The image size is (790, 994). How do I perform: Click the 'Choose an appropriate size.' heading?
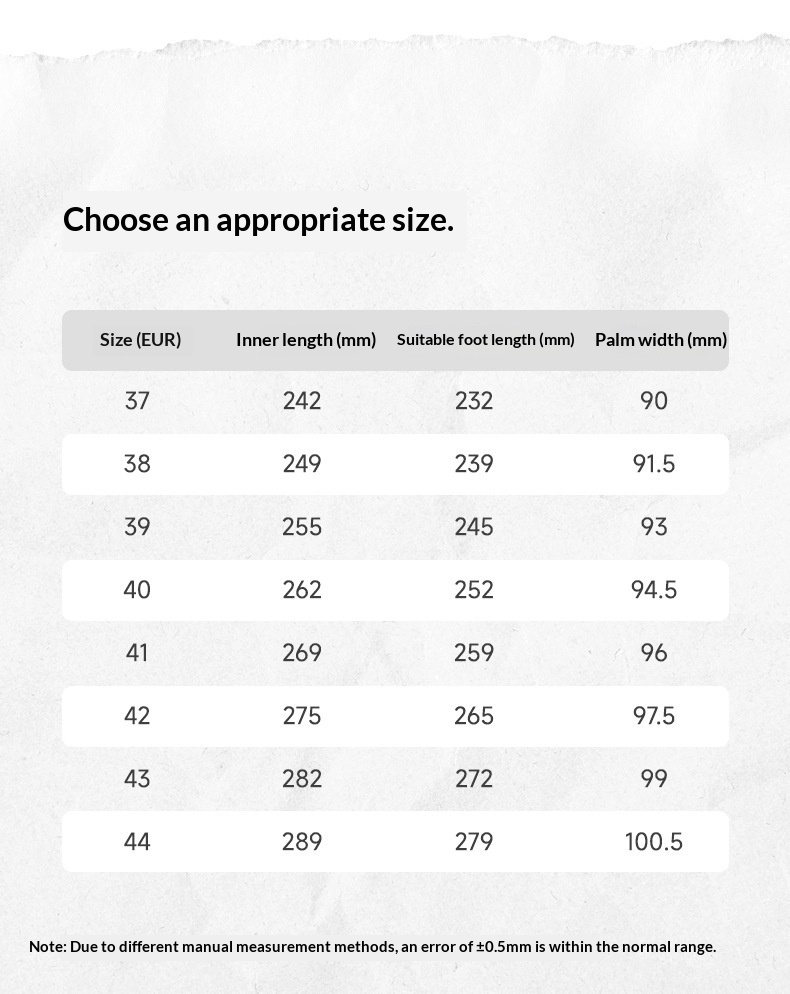pyautogui.click(x=258, y=219)
